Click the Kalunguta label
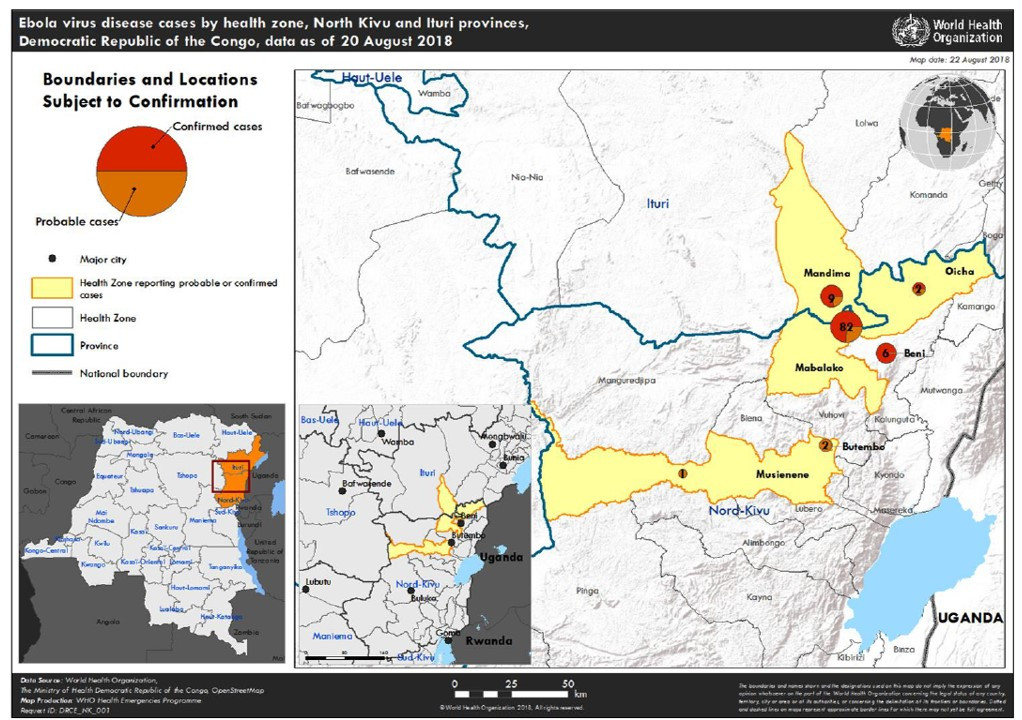The height and width of the screenshot is (720, 1022). (894, 419)
